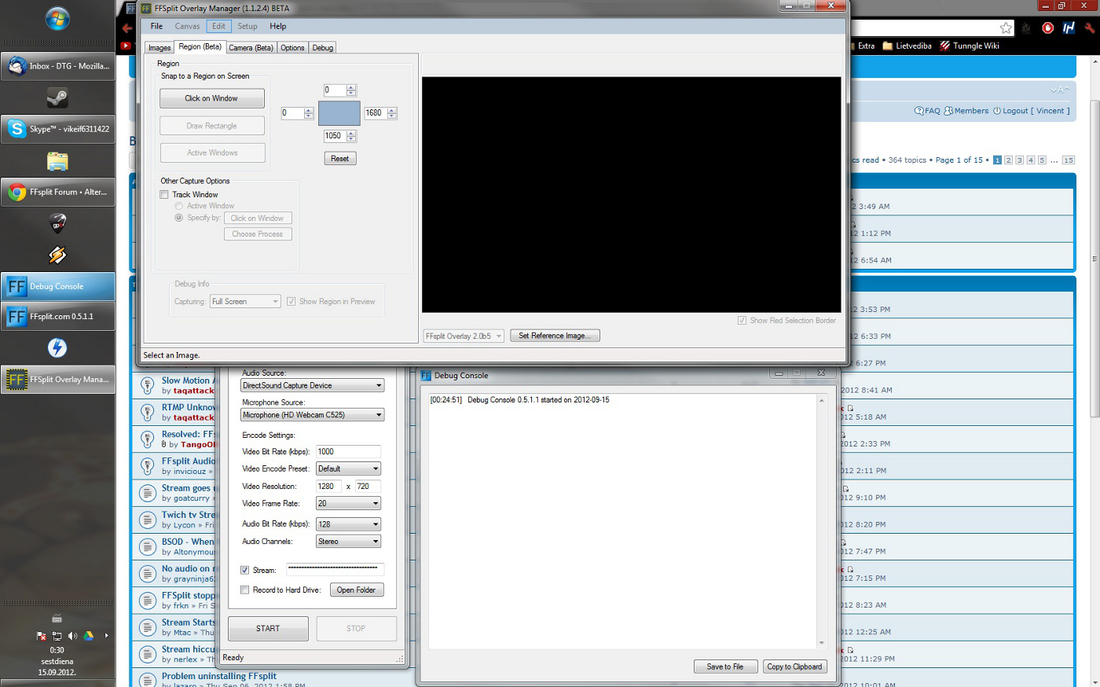The width and height of the screenshot is (1100, 687).
Task: Open the File menu in Overlay Manager
Action: (156, 26)
